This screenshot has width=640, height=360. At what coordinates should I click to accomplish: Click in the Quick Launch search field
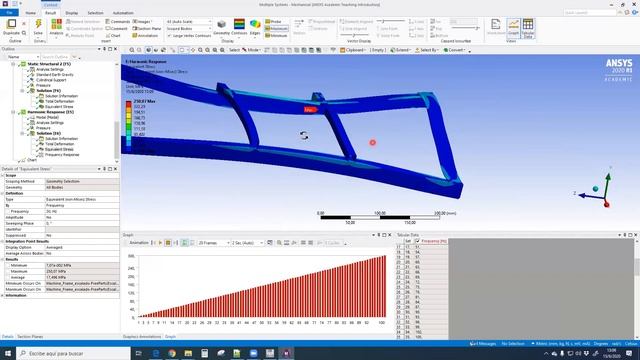pyautogui.click(x=590, y=13)
